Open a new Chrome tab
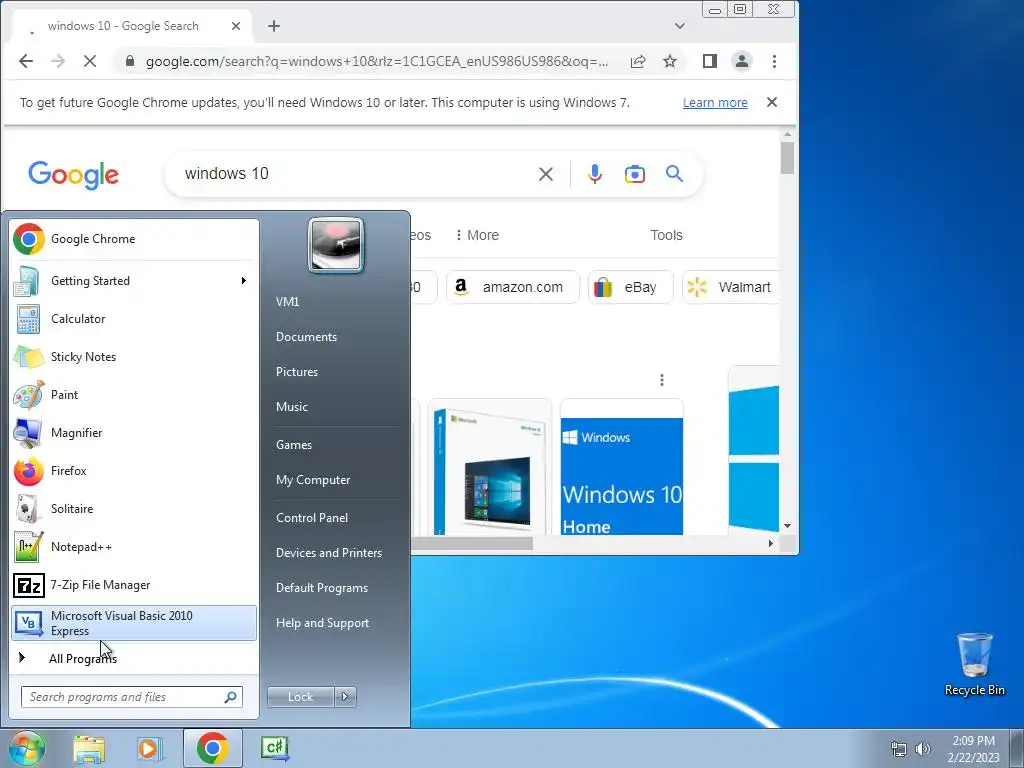 tap(274, 26)
